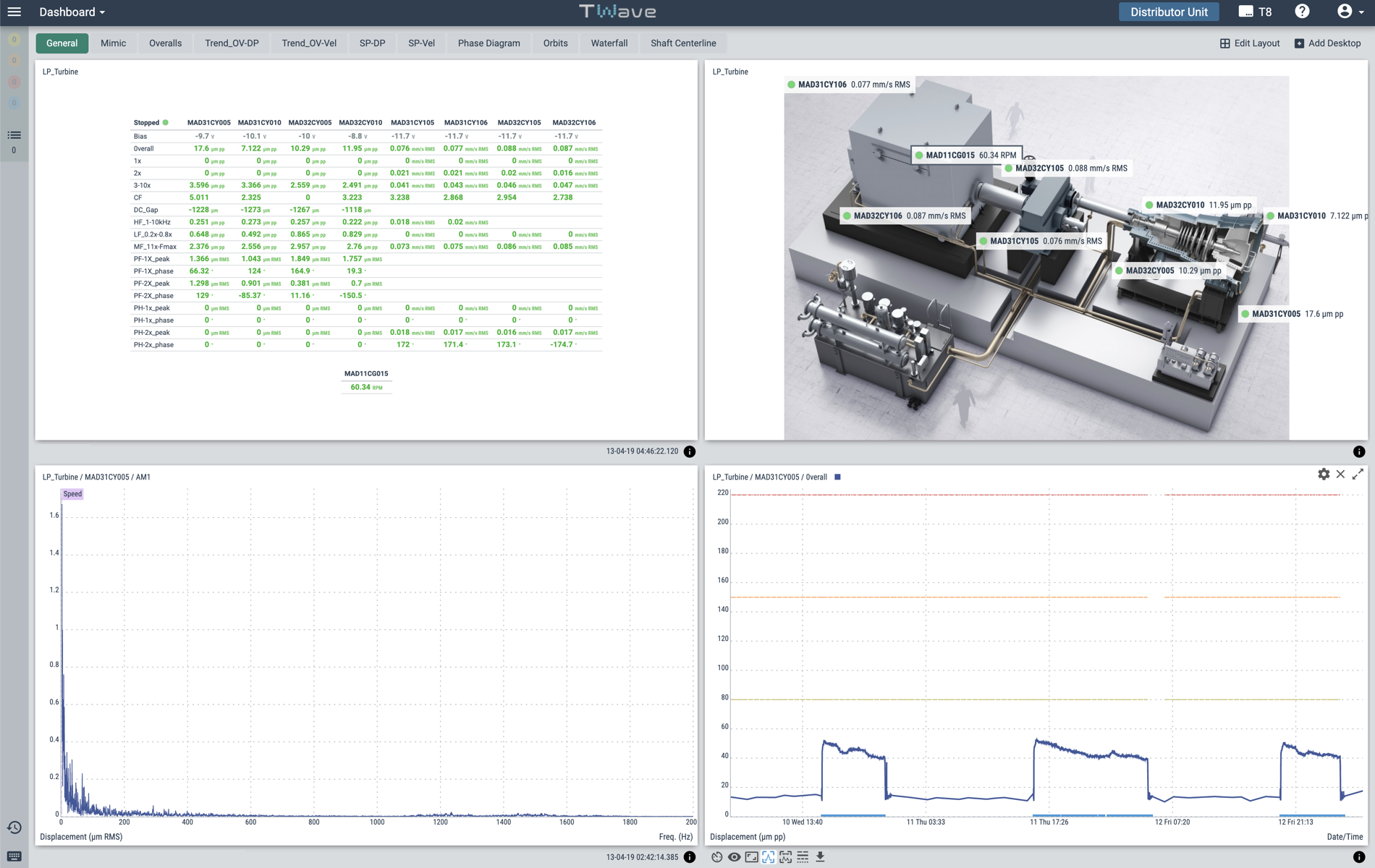Expand the Dashboard dropdown
The image size is (1375, 868).
tap(72, 12)
